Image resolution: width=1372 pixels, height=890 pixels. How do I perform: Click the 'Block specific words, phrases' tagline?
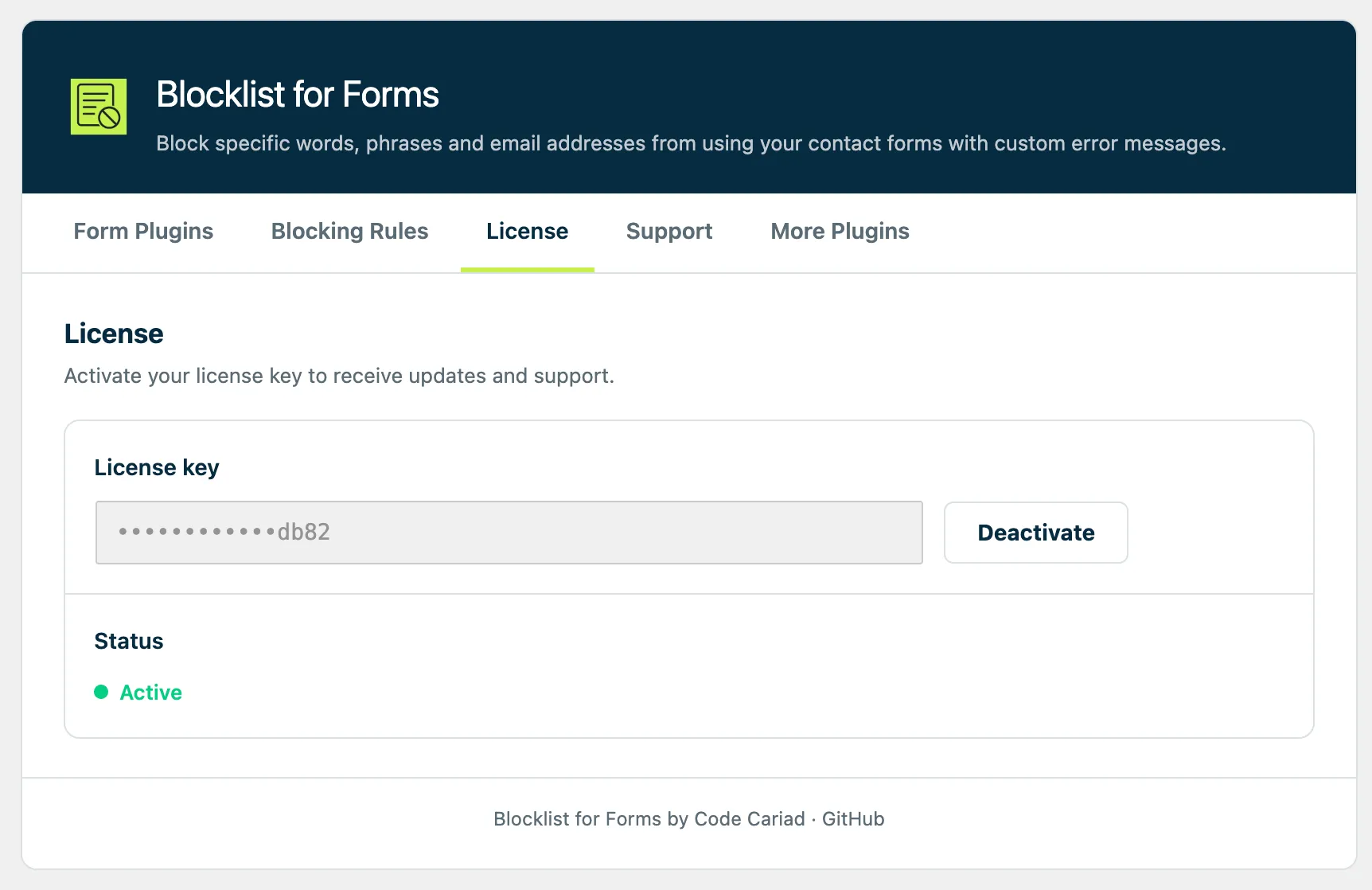pyautogui.click(x=691, y=143)
